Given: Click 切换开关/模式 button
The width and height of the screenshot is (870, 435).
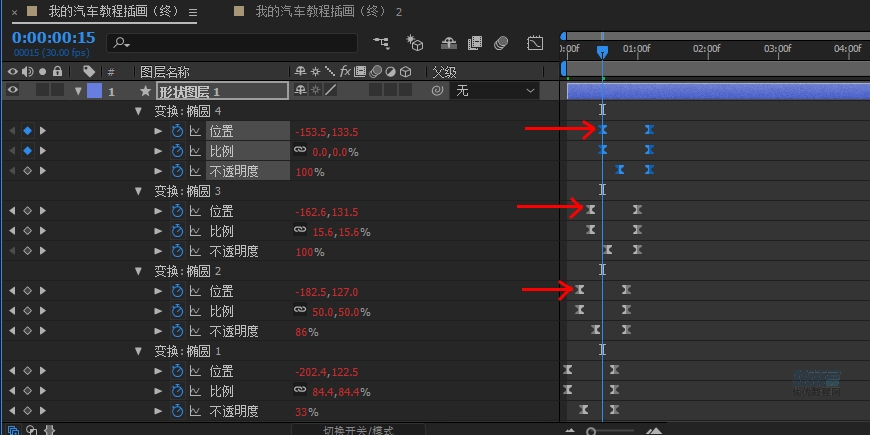Looking at the screenshot, I should click(358, 431).
